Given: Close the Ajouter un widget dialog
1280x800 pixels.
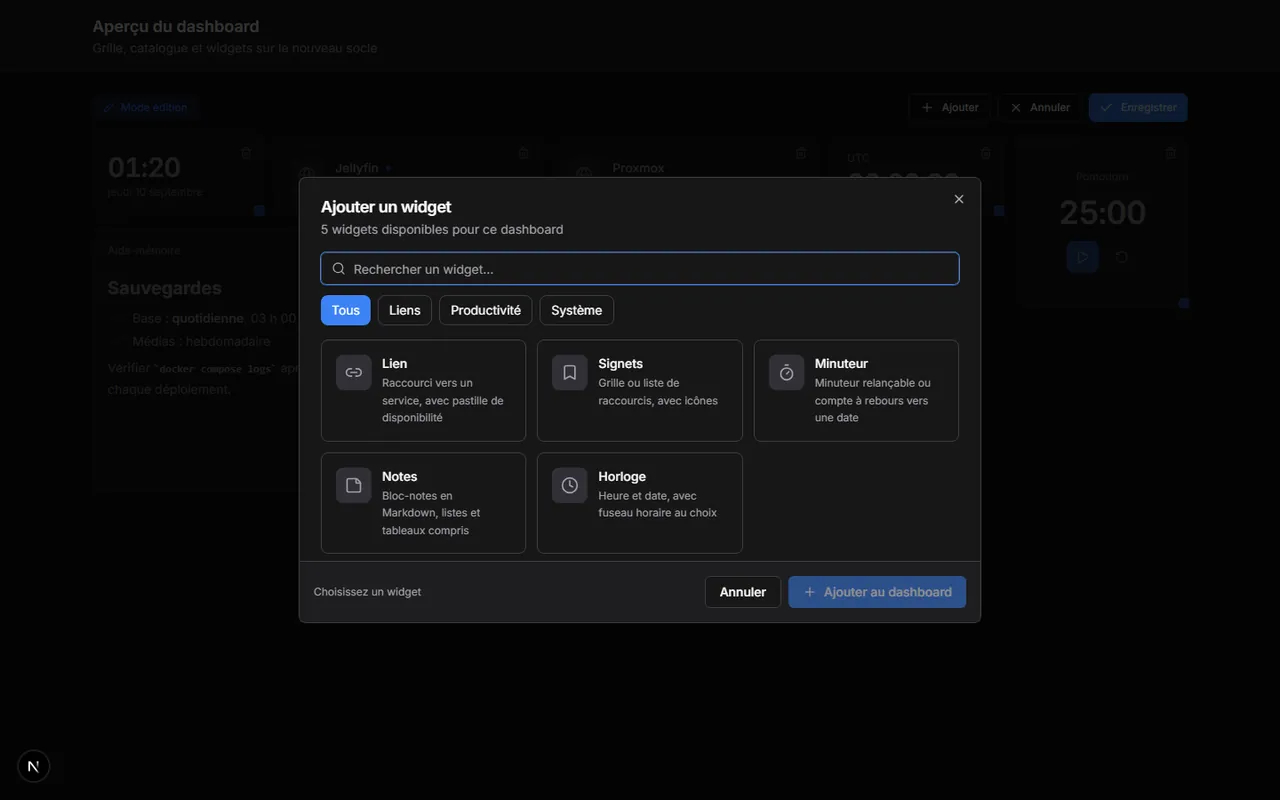Looking at the screenshot, I should 959,199.
